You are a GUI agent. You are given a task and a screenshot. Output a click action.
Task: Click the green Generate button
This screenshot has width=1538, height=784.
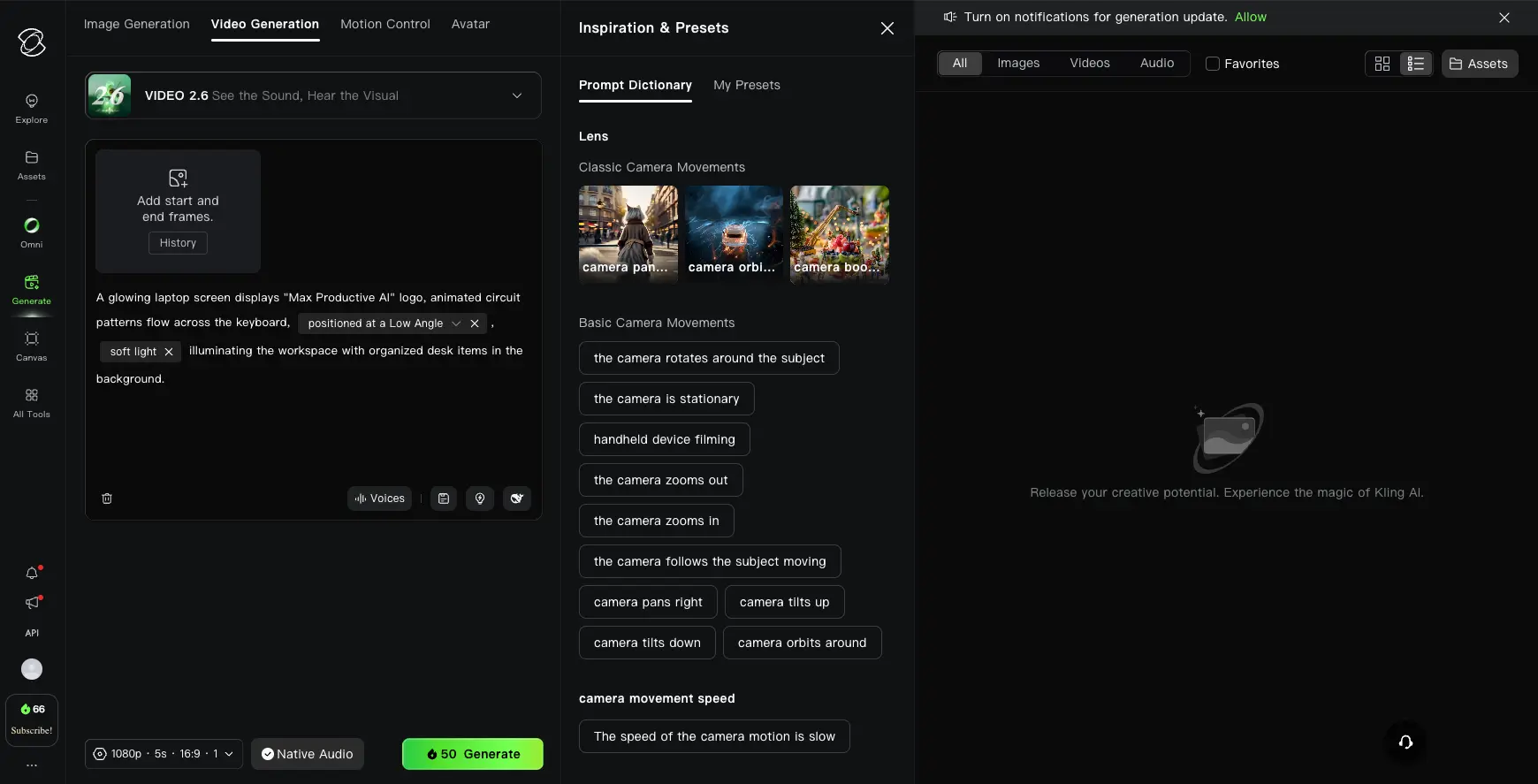473,754
